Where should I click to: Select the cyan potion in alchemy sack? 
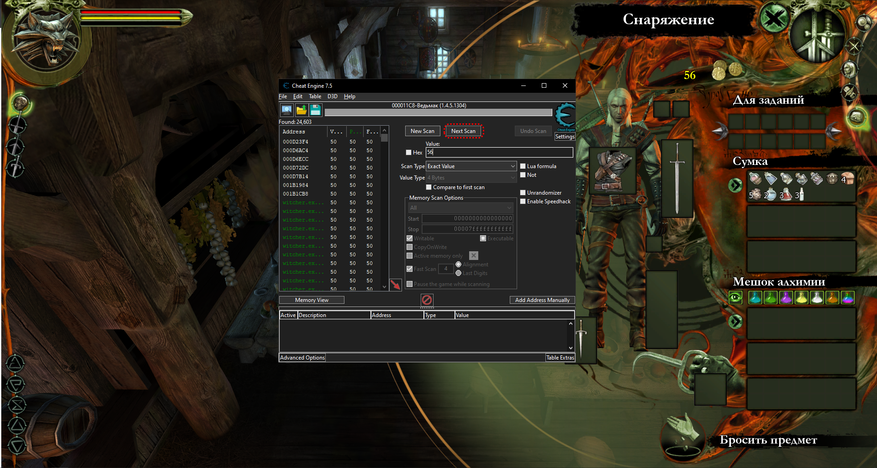tap(756, 297)
